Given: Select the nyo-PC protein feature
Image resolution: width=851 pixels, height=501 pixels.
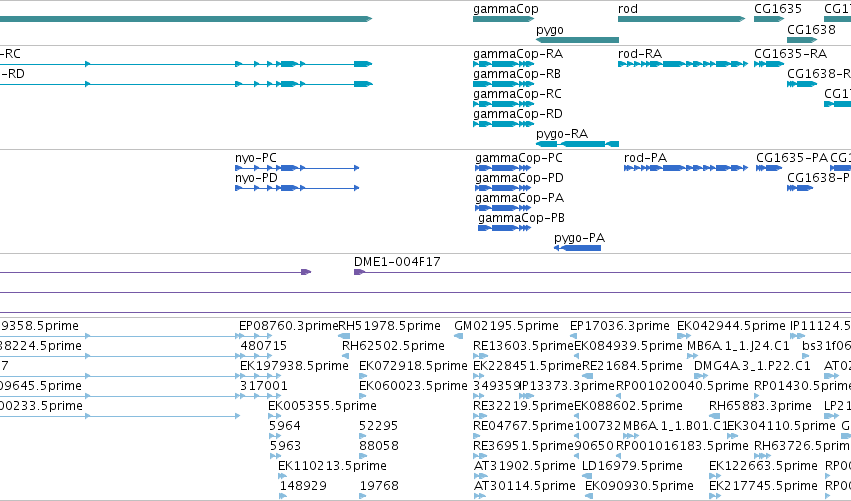Looking at the screenshot, I should coord(297,168).
